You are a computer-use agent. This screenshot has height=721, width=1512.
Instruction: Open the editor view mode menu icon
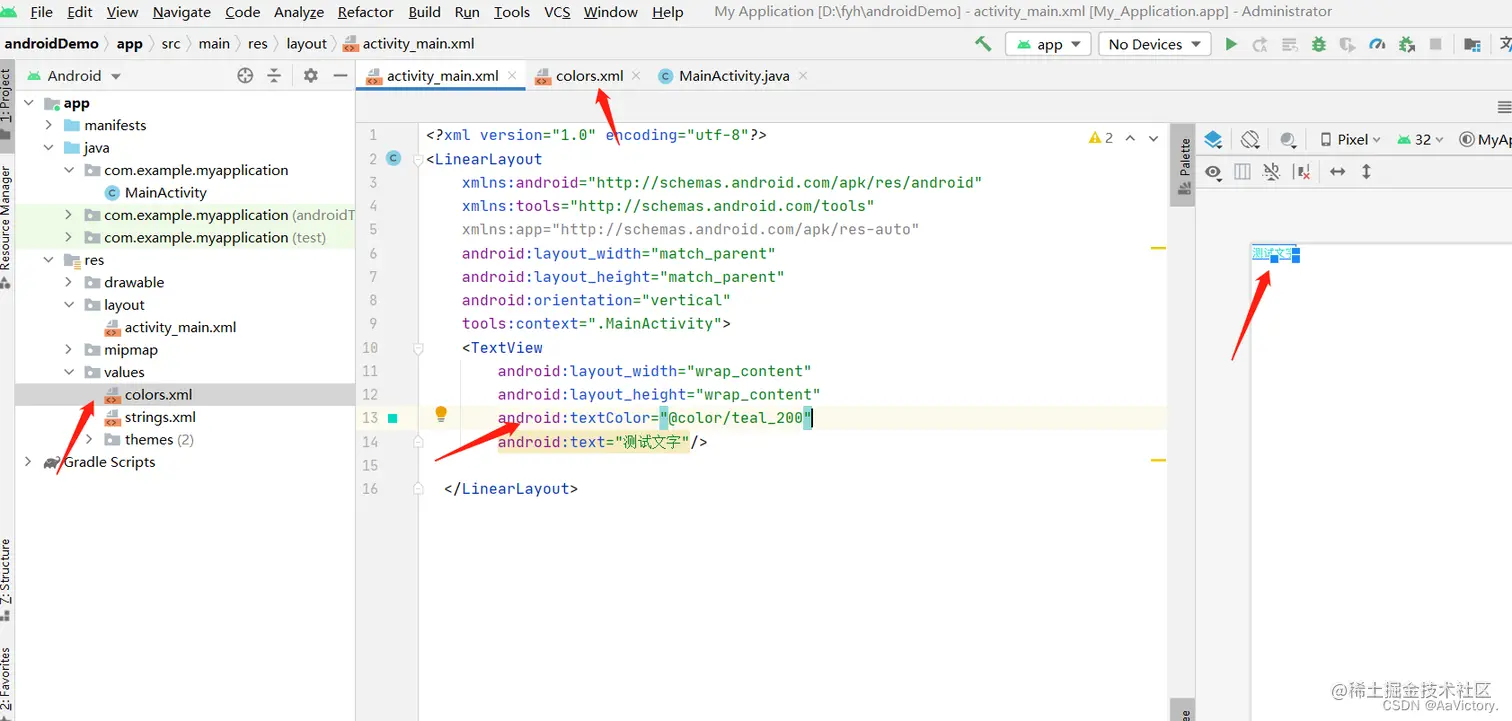point(1504,107)
